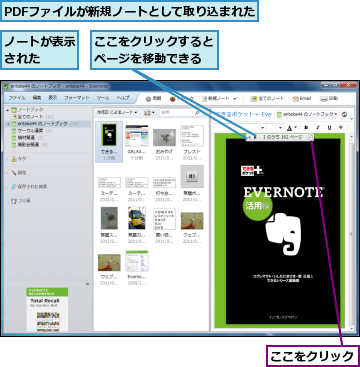Toggle italic formatting

pyautogui.click(x=318, y=128)
